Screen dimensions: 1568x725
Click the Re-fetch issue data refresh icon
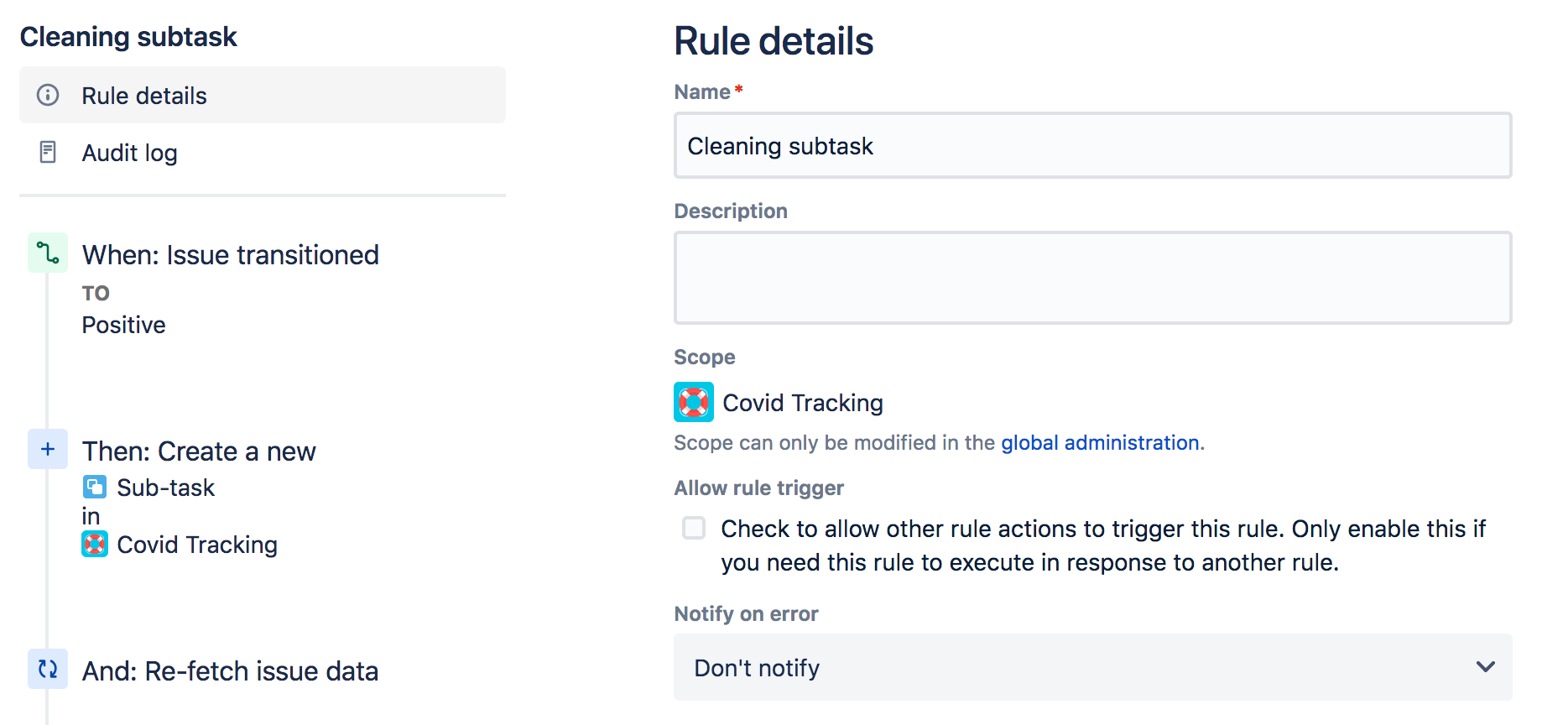[48, 669]
